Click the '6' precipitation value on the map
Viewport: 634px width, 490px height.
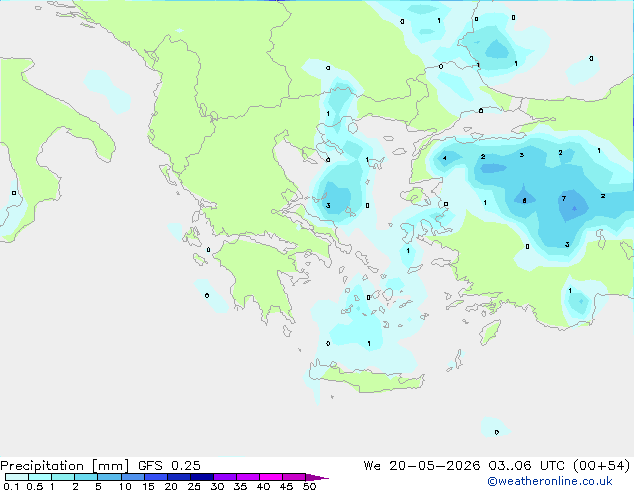click(524, 201)
